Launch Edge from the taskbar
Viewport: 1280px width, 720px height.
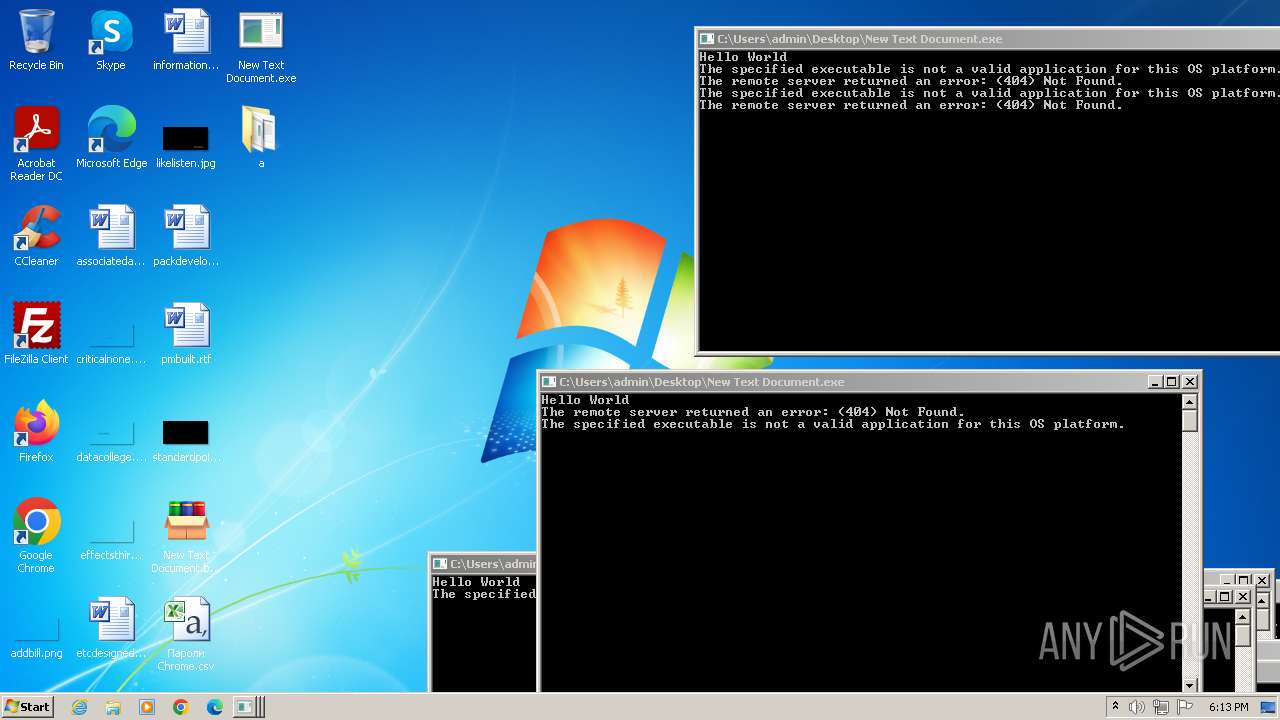pyautogui.click(x=215, y=707)
